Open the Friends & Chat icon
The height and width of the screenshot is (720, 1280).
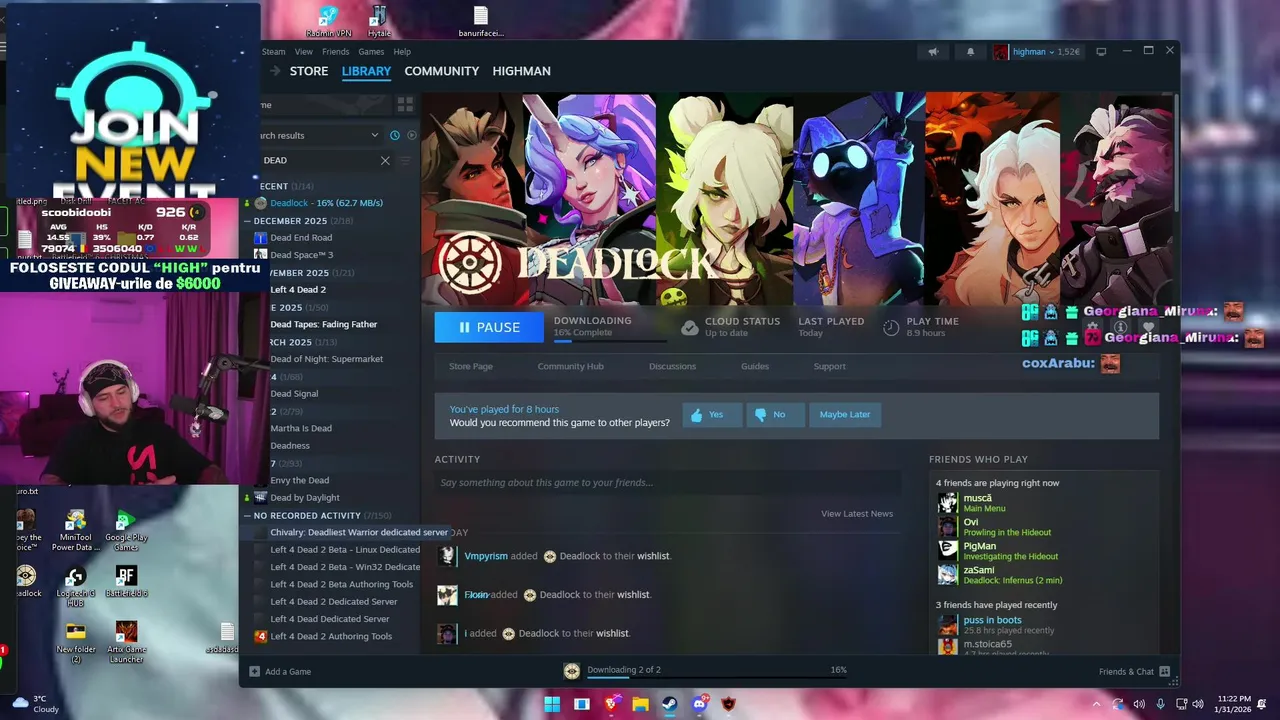1165,671
